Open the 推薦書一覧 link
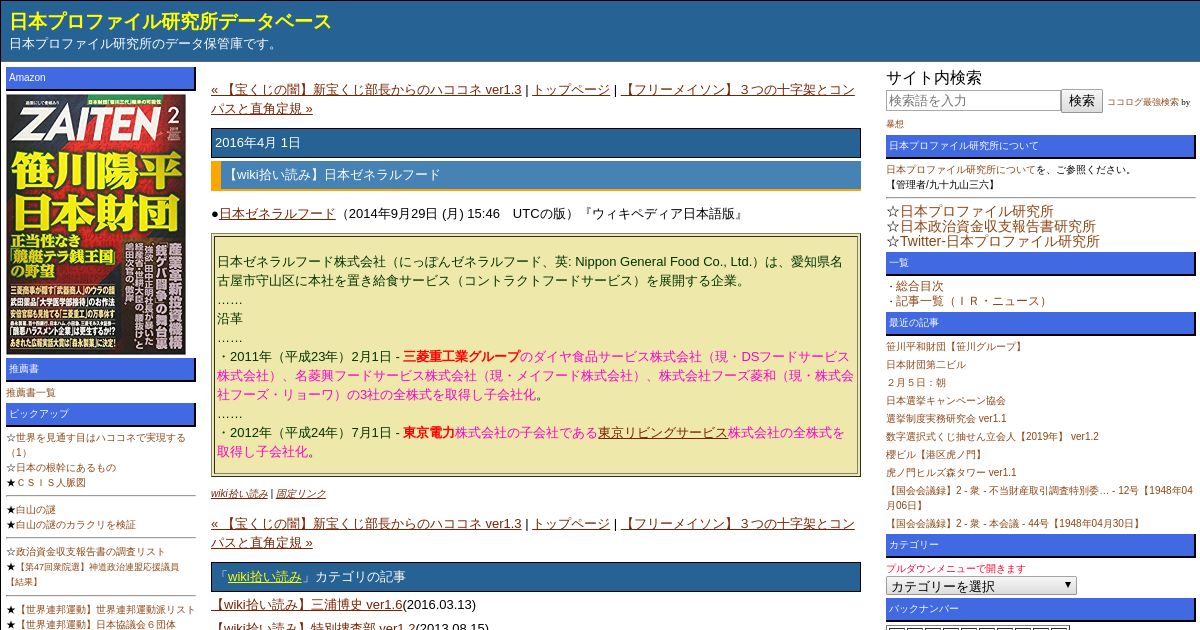 coord(31,393)
